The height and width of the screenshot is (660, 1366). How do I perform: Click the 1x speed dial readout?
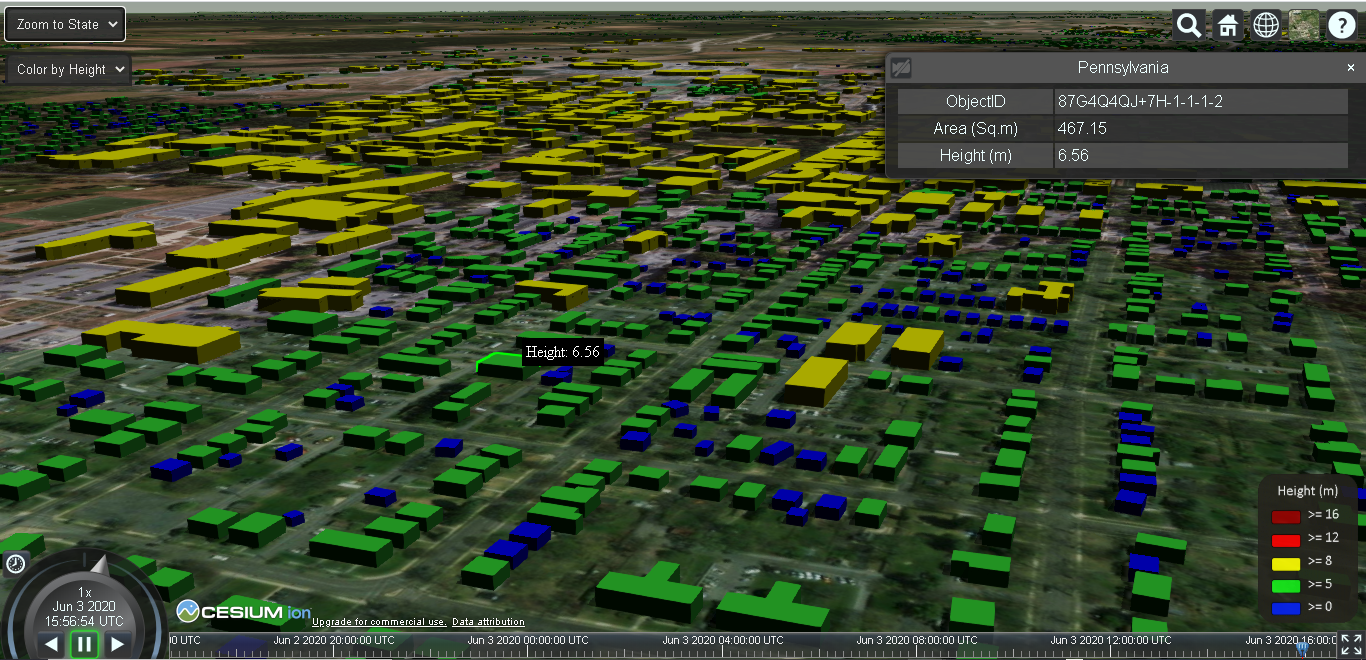tap(85, 592)
